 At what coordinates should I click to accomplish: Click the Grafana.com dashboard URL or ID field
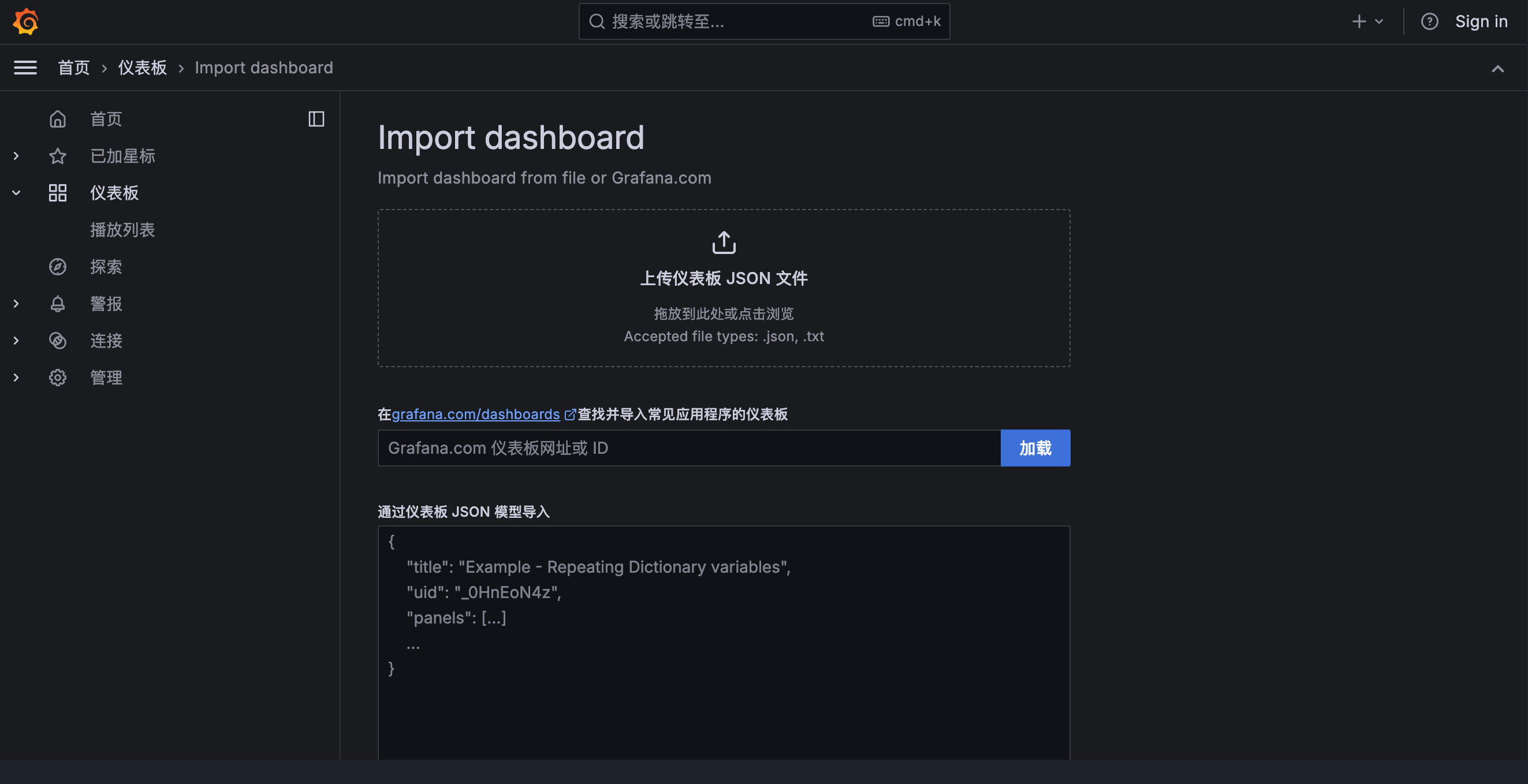[689, 448]
